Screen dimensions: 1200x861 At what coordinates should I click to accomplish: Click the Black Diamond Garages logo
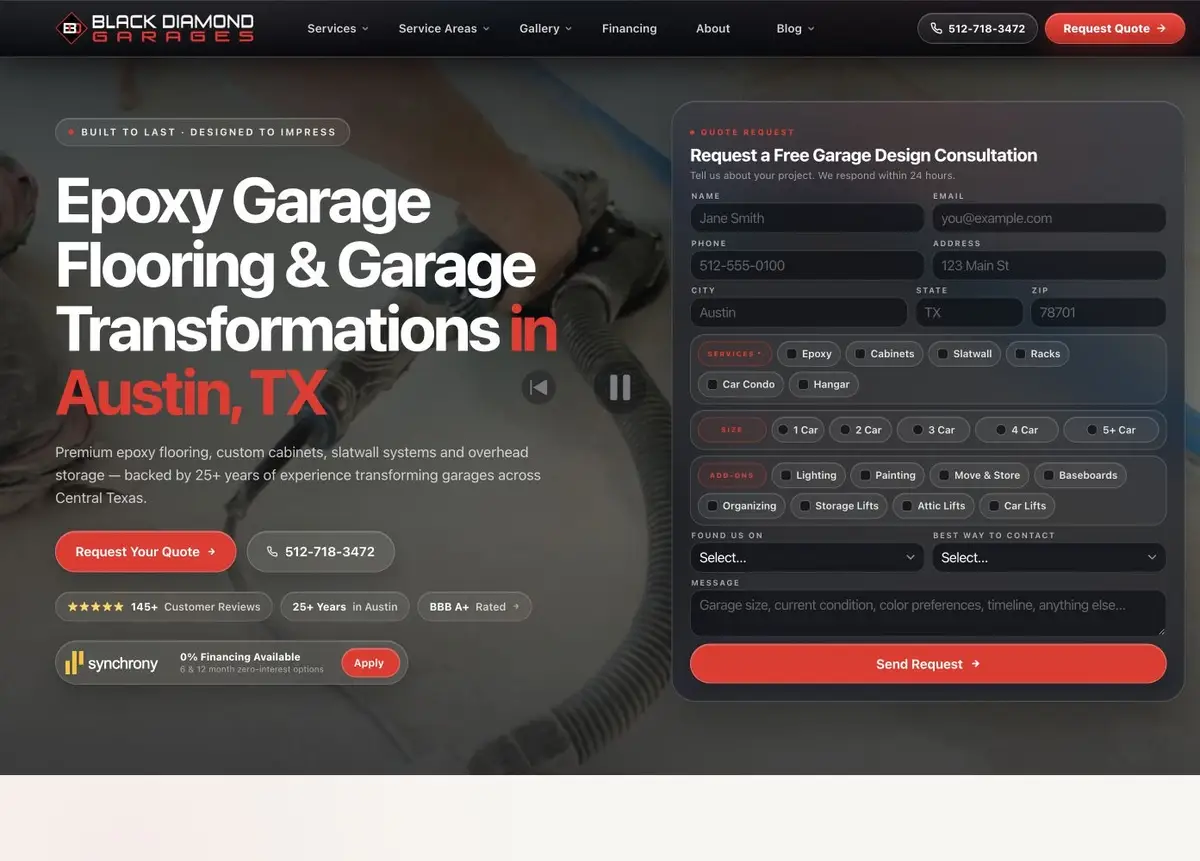point(155,28)
